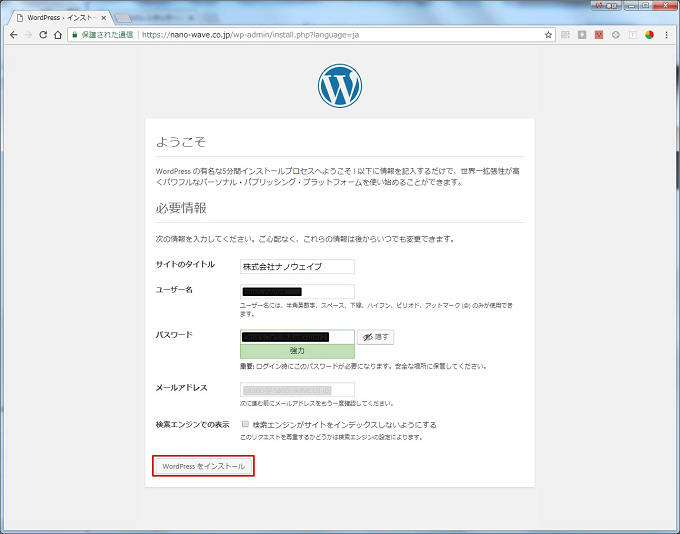Click the faint T extension icon
Viewport: 680px width, 534px height.
[632, 35]
